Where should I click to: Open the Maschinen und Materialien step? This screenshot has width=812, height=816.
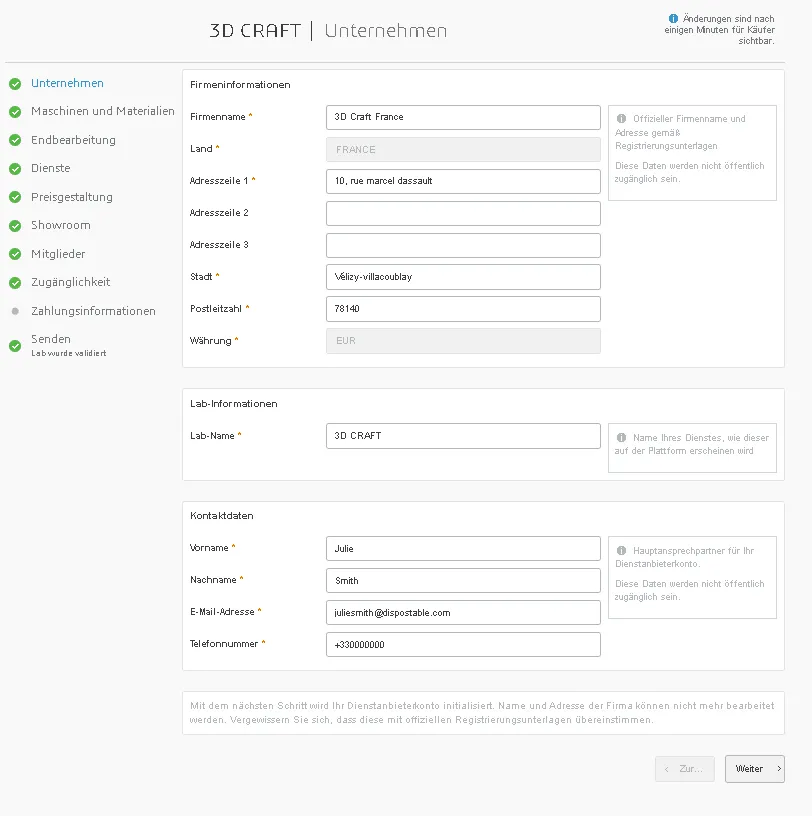[102, 112]
